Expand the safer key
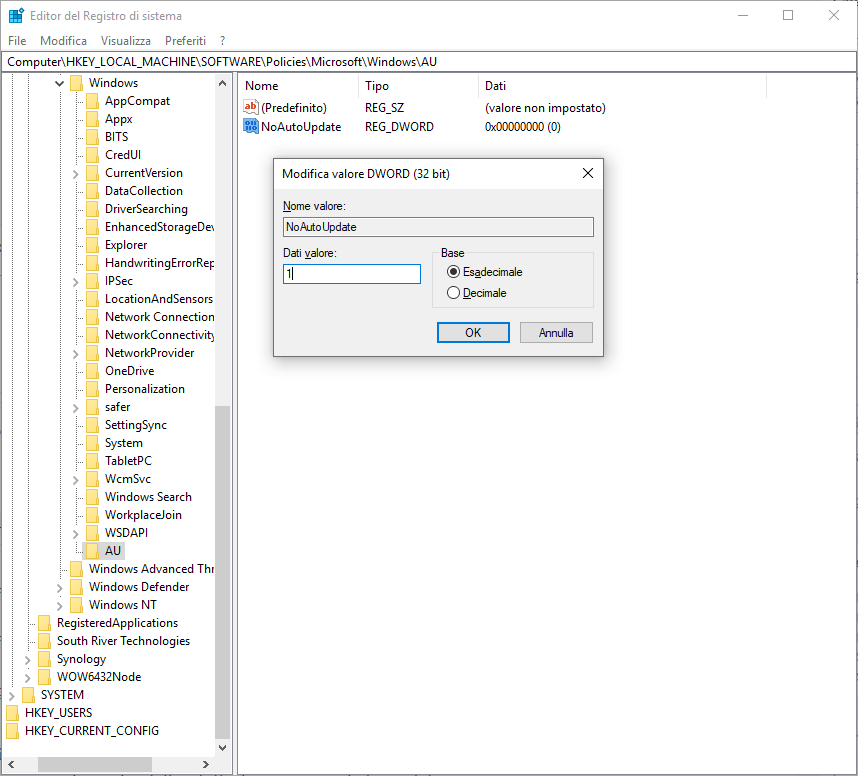This screenshot has width=858, height=776. pyautogui.click(x=76, y=408)
